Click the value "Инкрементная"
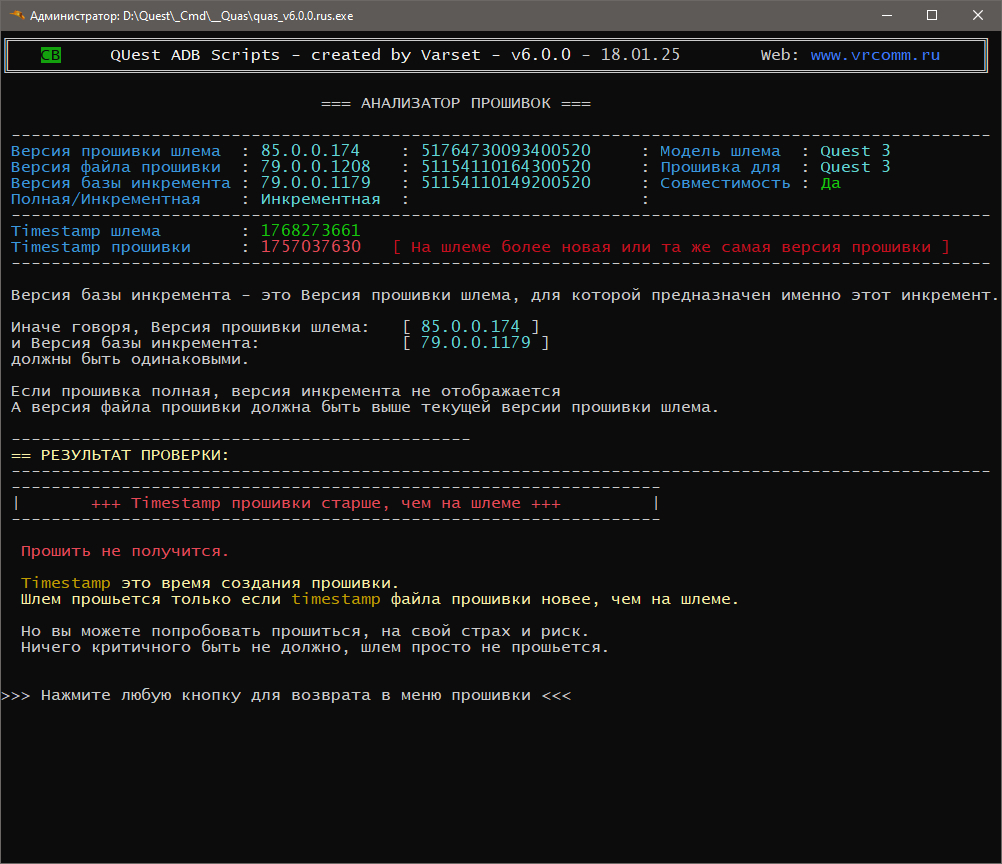This screenshot has width=1002, height=864. point(320,199)
